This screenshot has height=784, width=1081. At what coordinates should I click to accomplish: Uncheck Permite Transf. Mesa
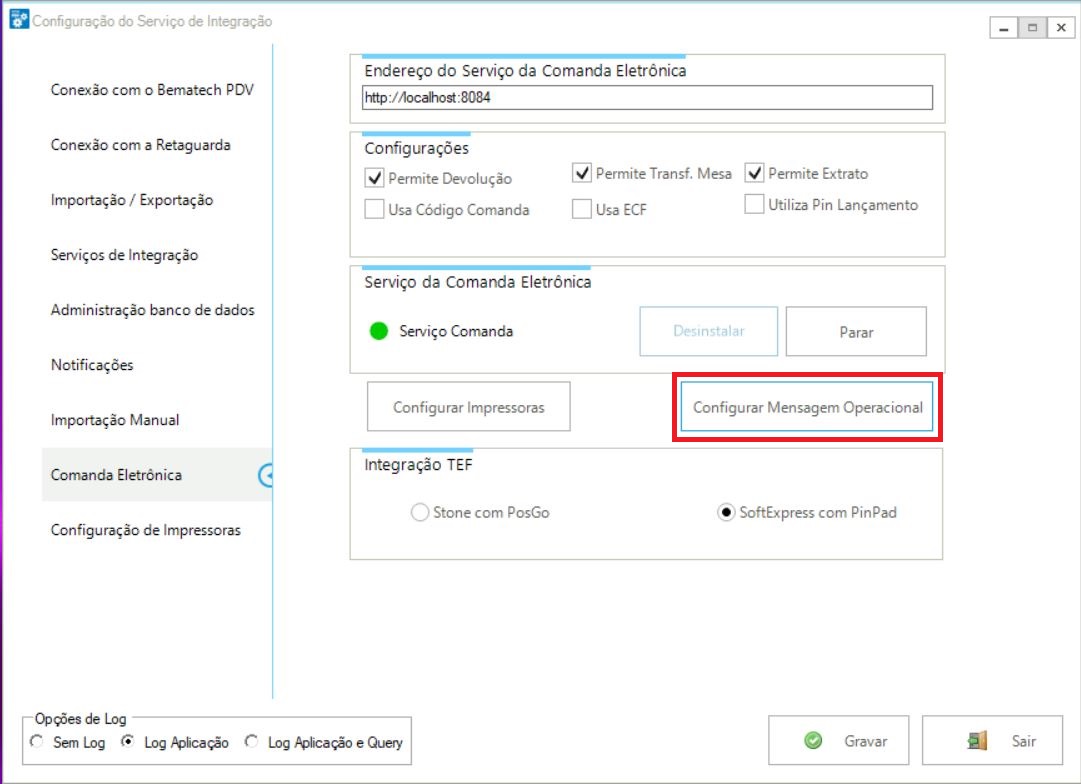pos(582,172)
